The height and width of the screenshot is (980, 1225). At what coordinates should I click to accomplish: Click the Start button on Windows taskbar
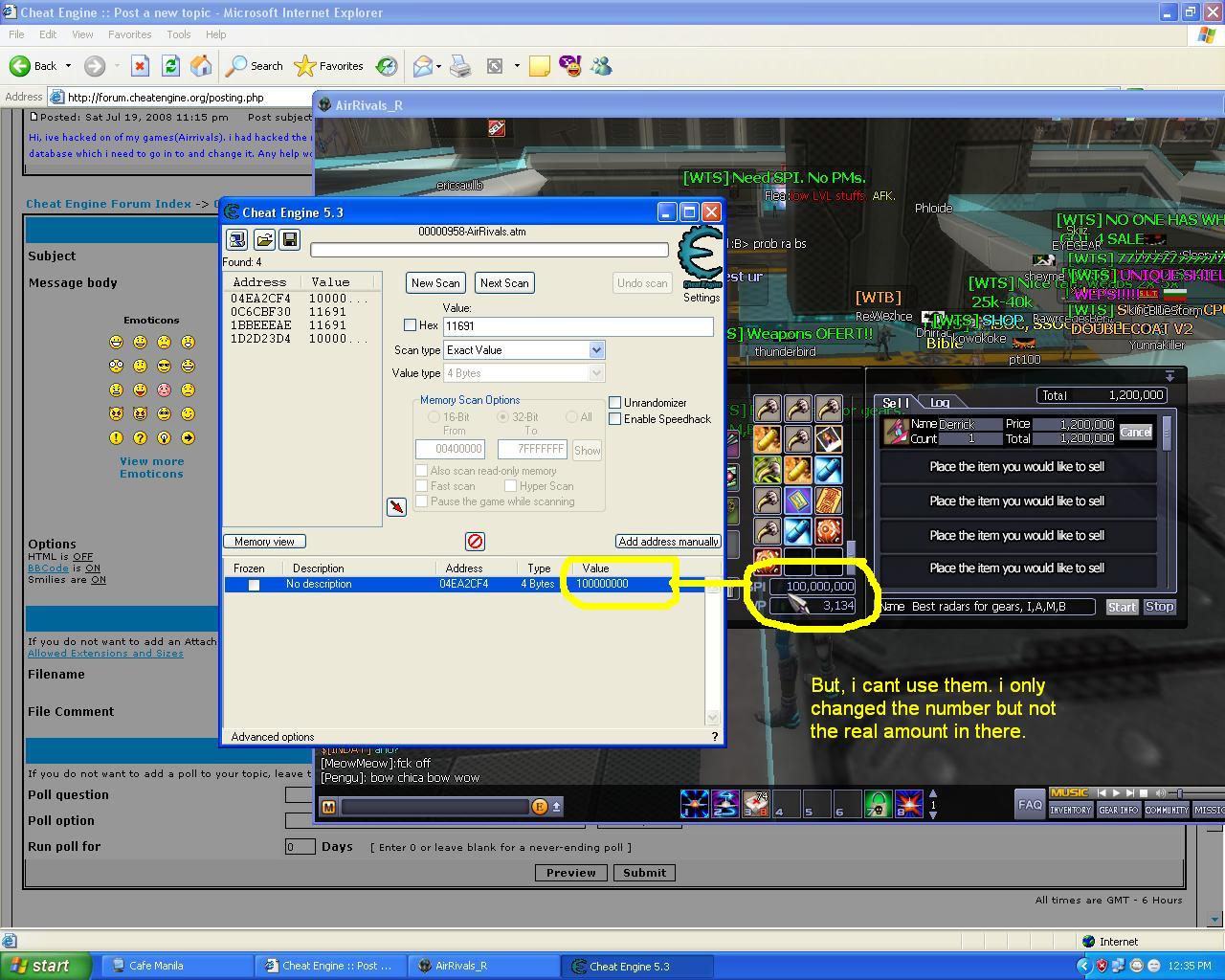pos(47,966)
